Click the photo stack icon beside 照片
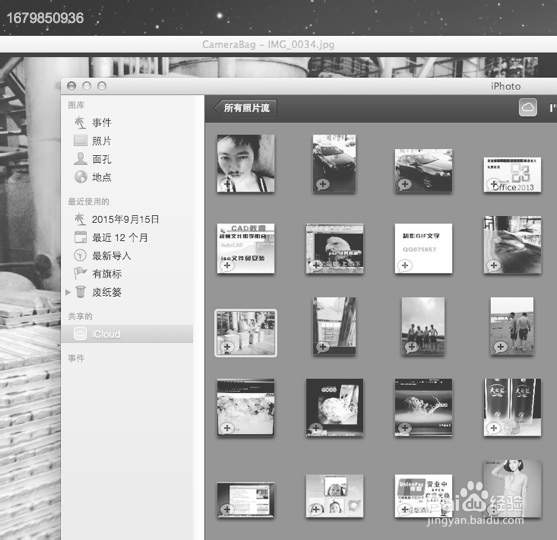The image size is (557, 540). (x=80, y=141)
